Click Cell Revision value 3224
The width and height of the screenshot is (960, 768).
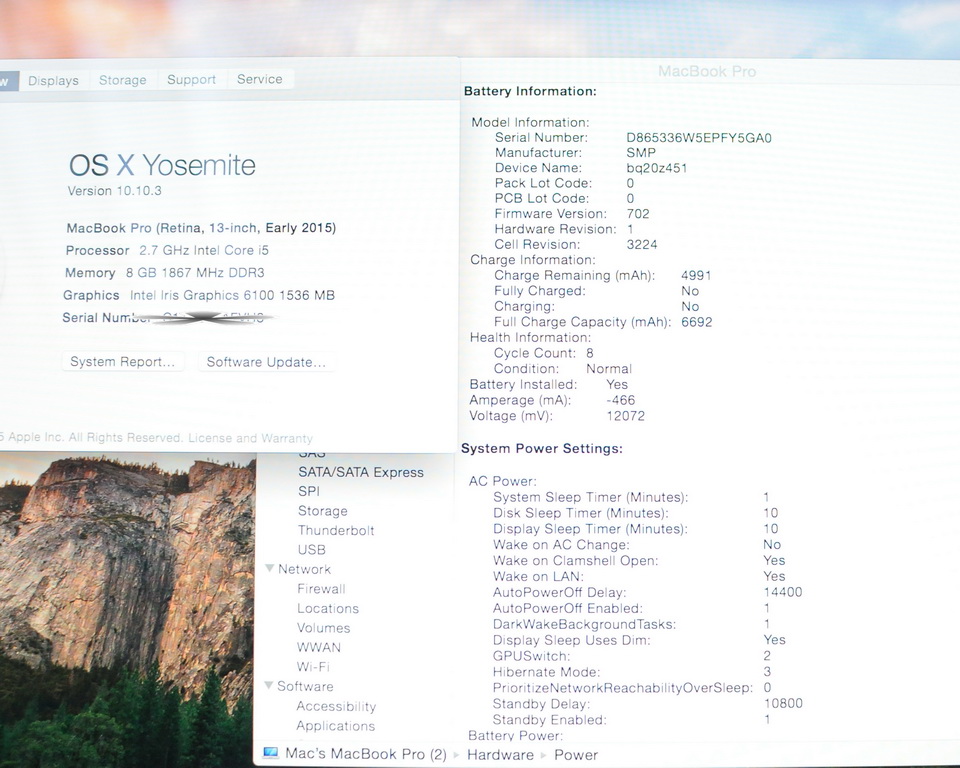(642, 244)
